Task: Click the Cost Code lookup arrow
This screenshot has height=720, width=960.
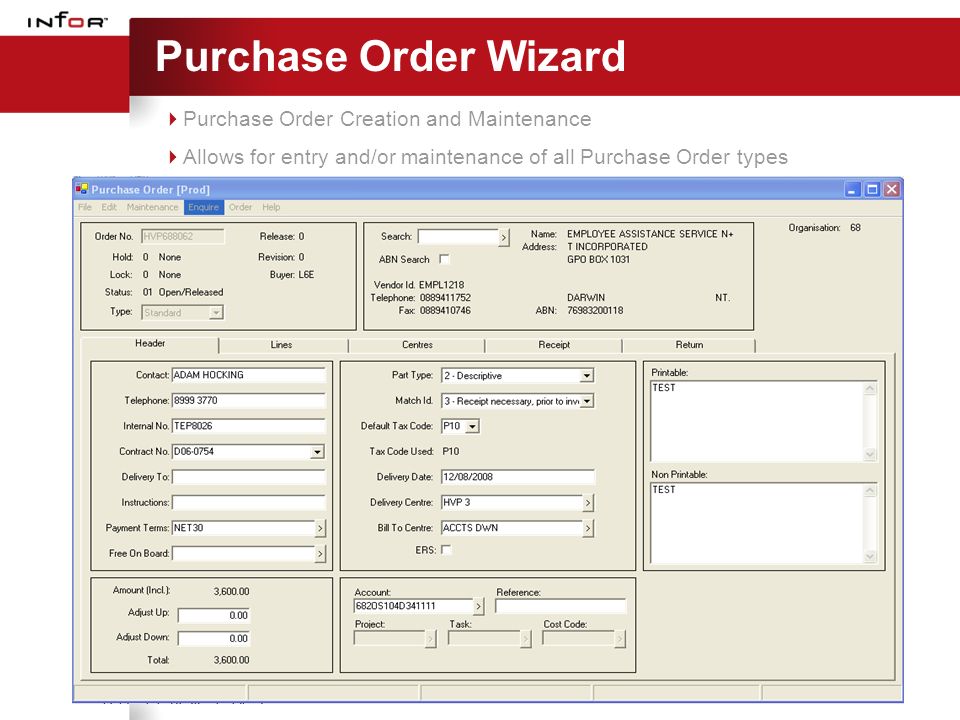Action: tap(620, 639)
